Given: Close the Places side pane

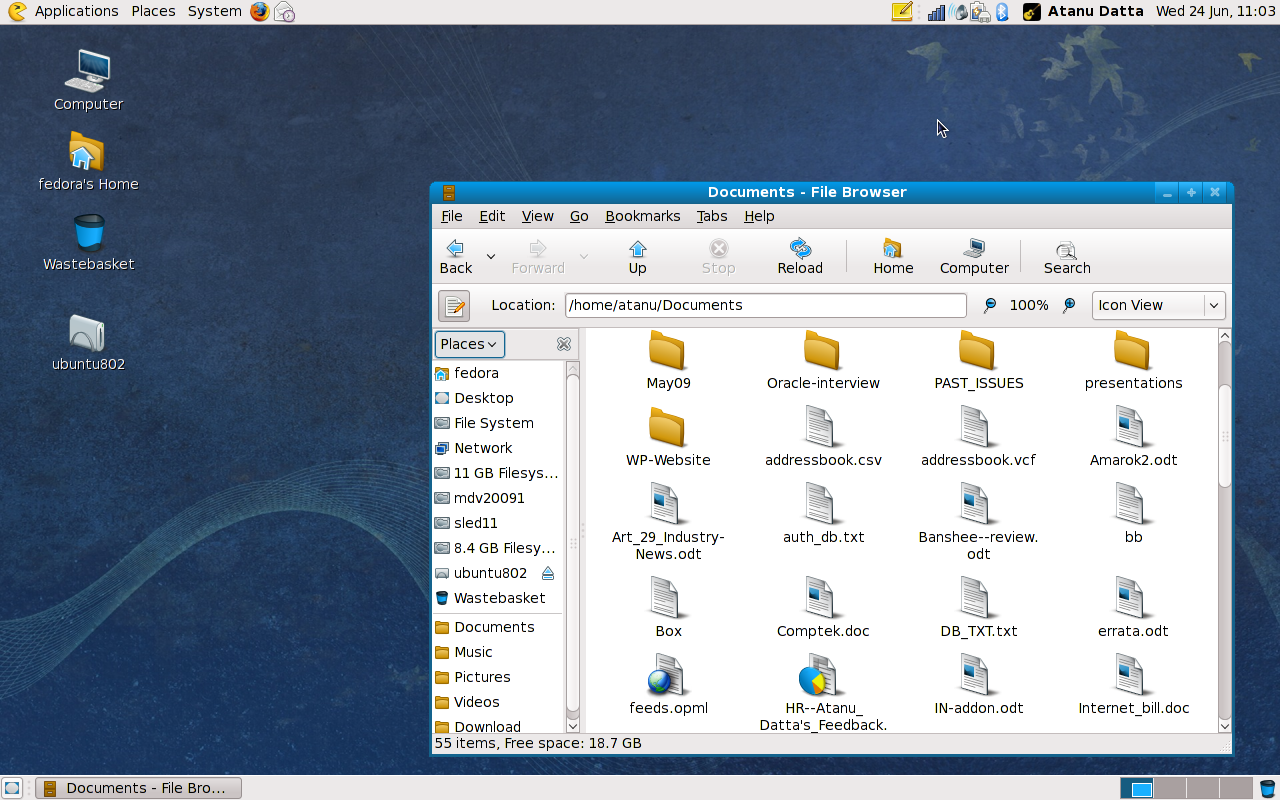Looking at the screenshot, I should click(x=563, y=344).
